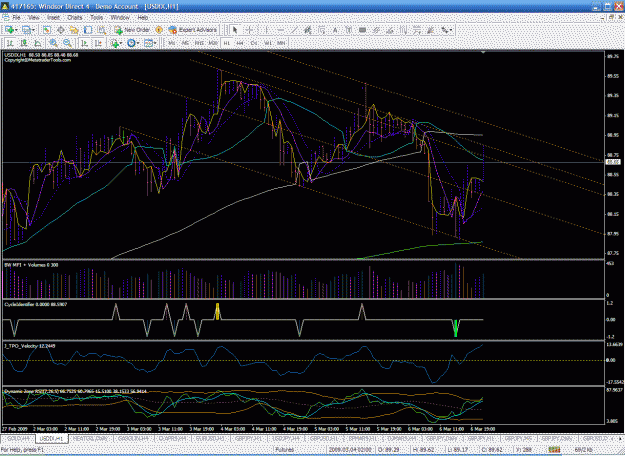Click the 6 Mar 19:00 time axis label
This screenshot has height=456, width=625.
pyautogui.click(x=483, y=429)
